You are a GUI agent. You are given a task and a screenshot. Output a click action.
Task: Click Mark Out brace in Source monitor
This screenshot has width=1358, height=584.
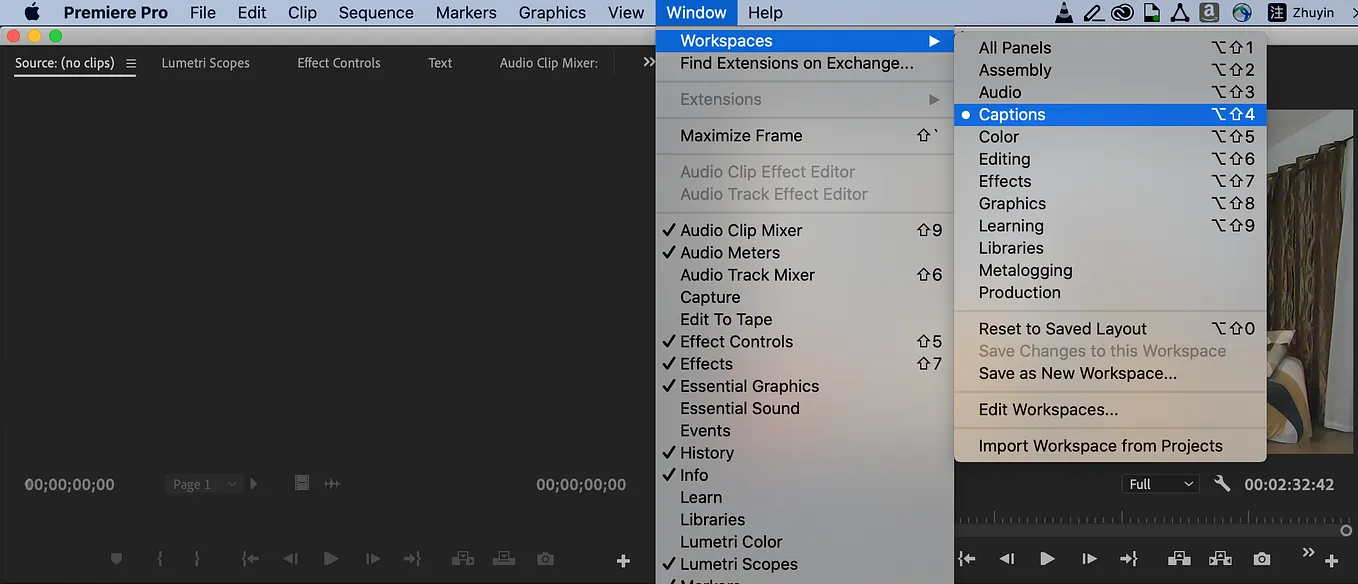197,560
